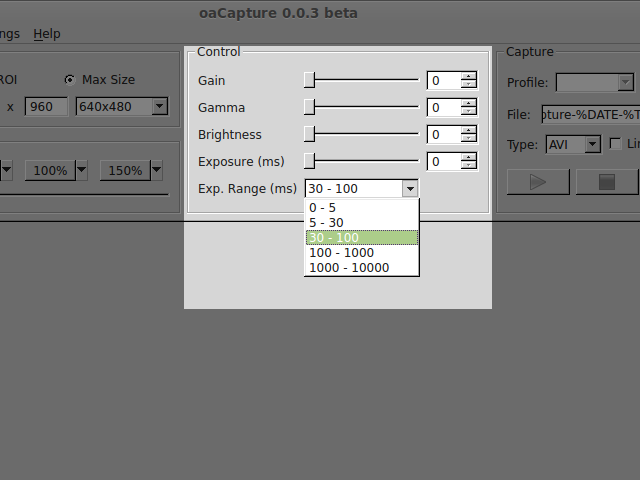Viewport: 640px width, 480px height.
Task: Select the Max Size radio button
Action: (70, 80)
